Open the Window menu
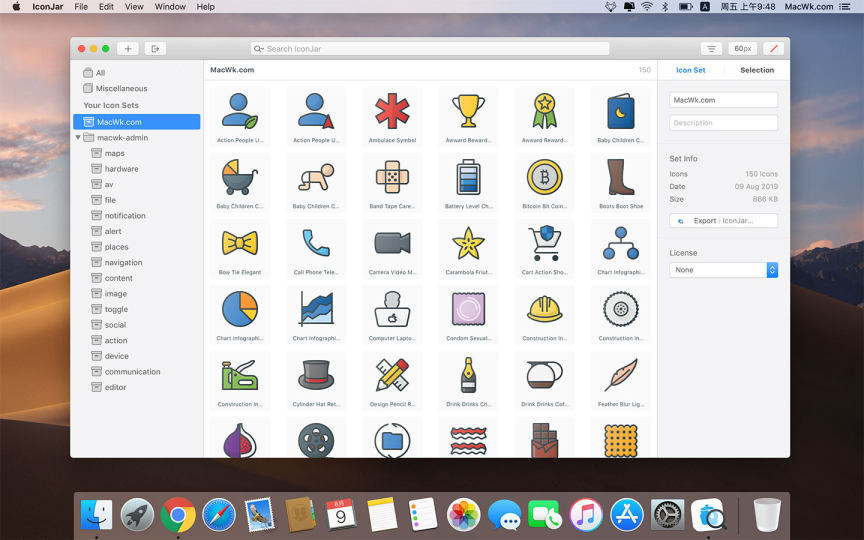 [170, 7]
